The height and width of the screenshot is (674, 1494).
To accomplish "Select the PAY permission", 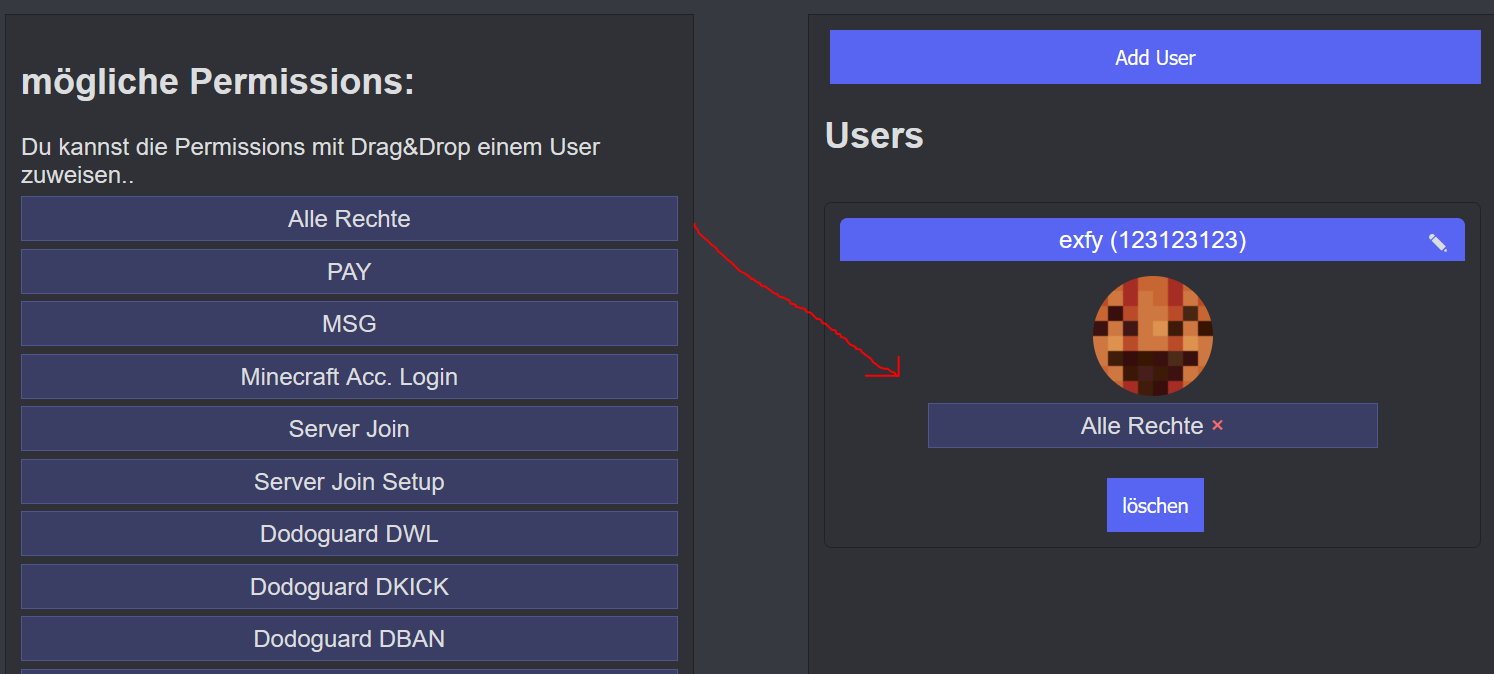I will click(x=349, y=271).
